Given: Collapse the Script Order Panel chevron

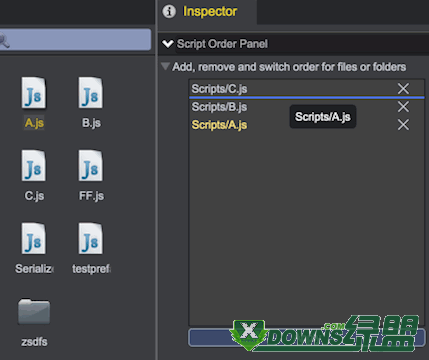Looking at the screenshot, I should tap(167, 44).
